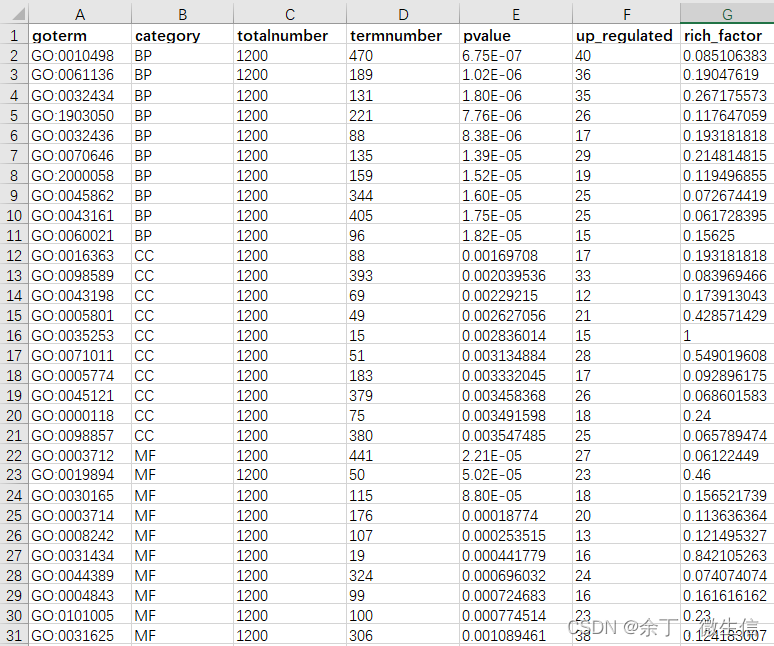The height and width of the screenshot is (646, 774).
Task: Click the termnumber header cell
Action: 403,35
